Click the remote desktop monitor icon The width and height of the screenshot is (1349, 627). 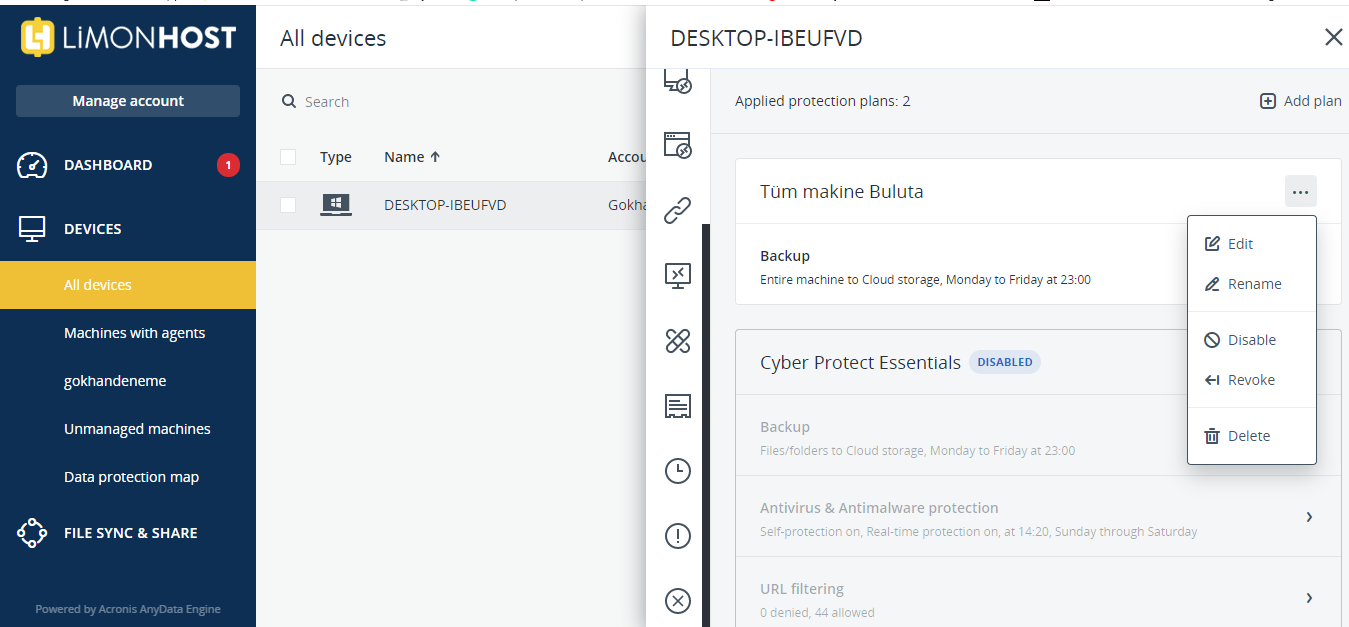[x=678, y=275]
